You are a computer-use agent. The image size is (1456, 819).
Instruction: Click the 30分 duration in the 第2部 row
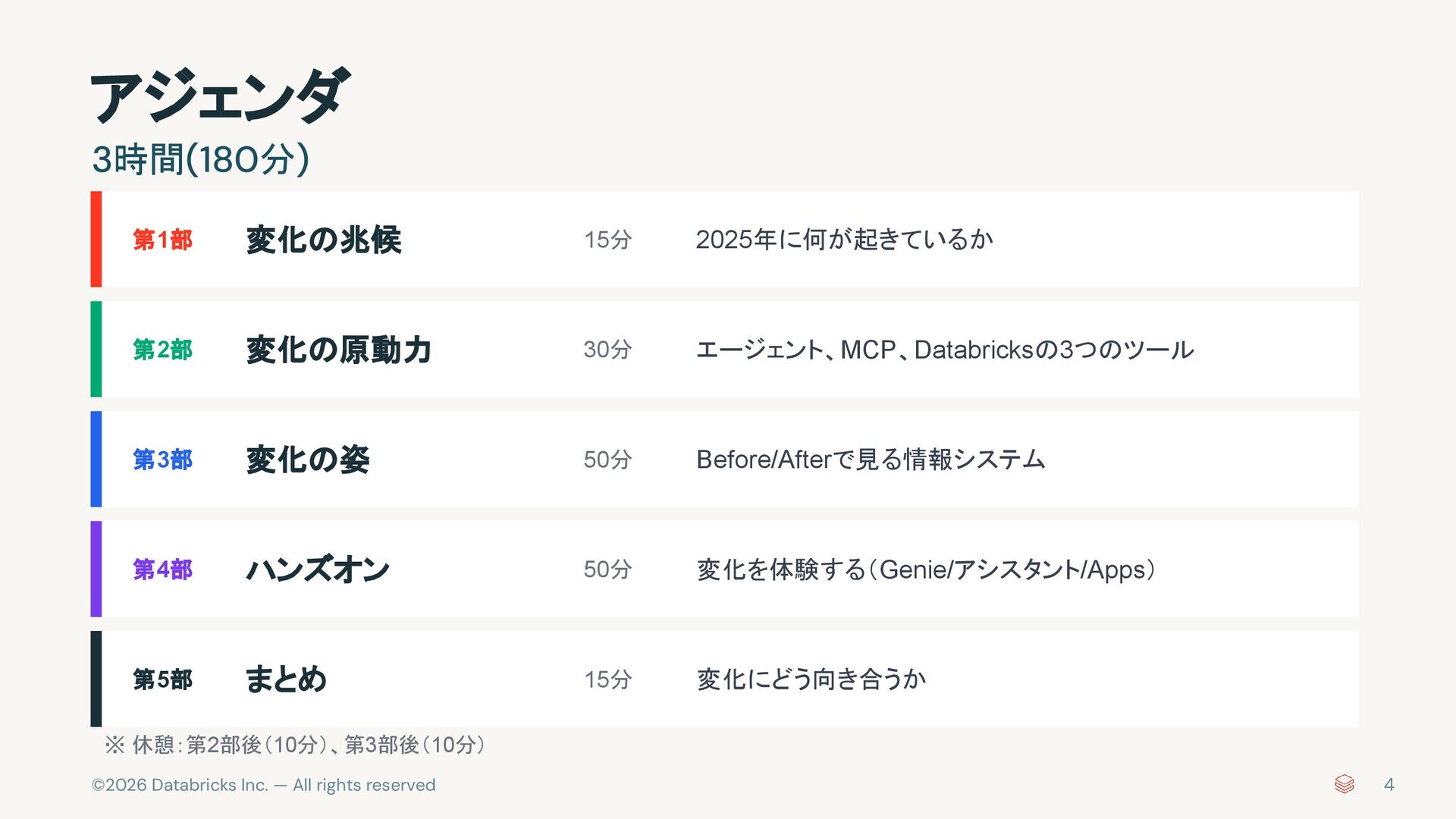(607, 350)
